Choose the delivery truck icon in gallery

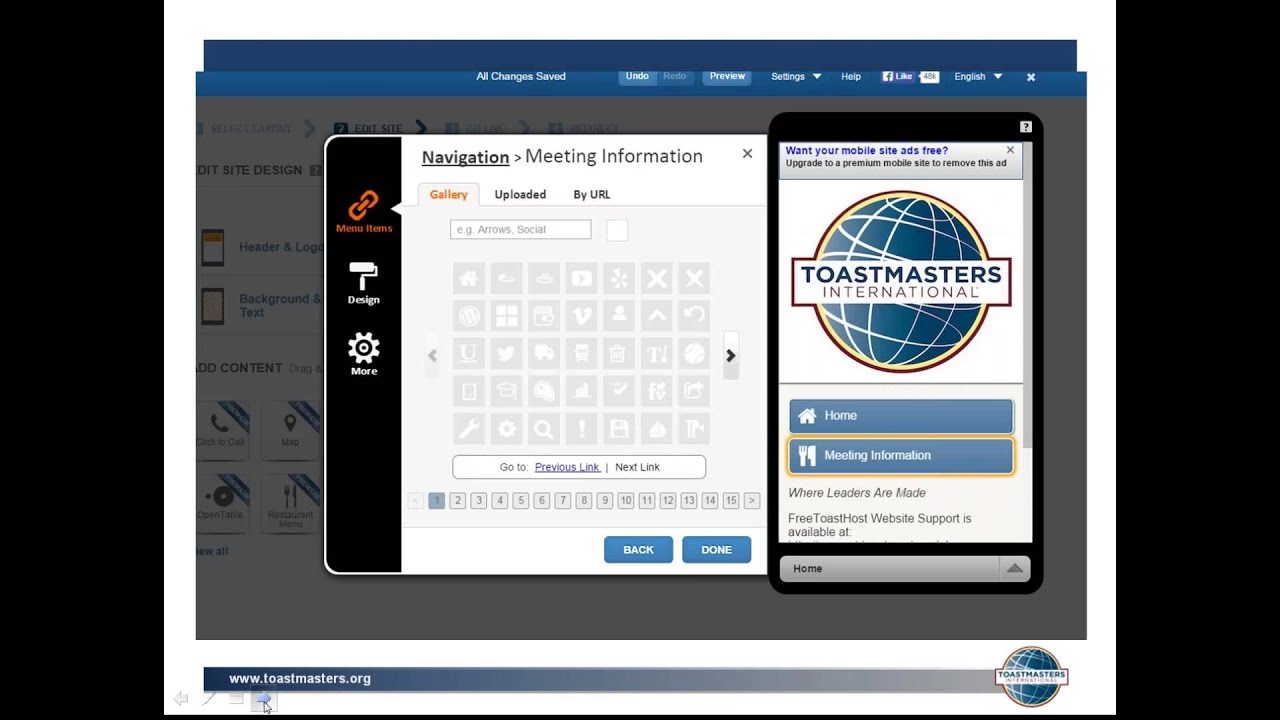543,353
